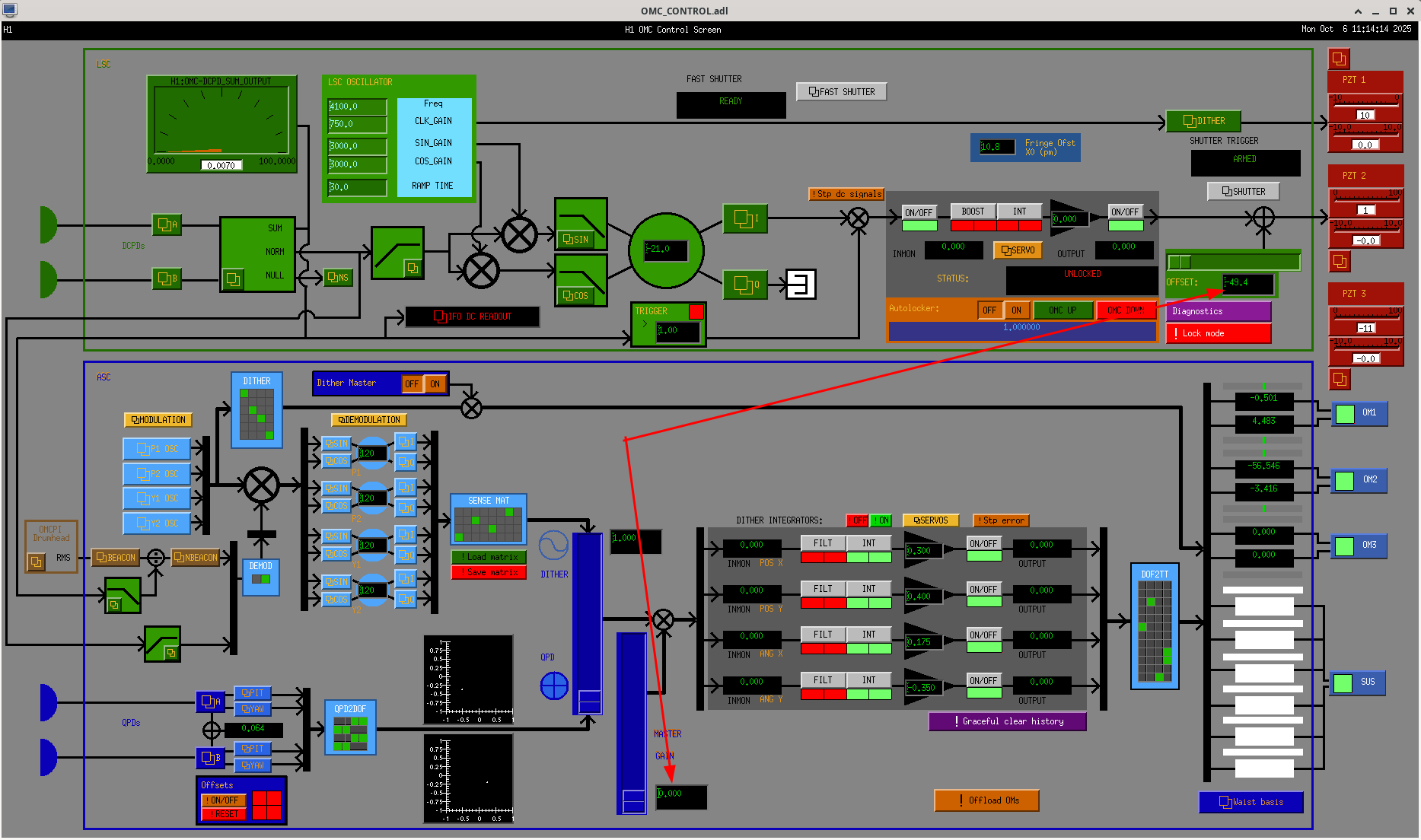This screenshot has height=840, width=1421.
Task: Switch the Autolocker OFF
Action: click(989, 310)
